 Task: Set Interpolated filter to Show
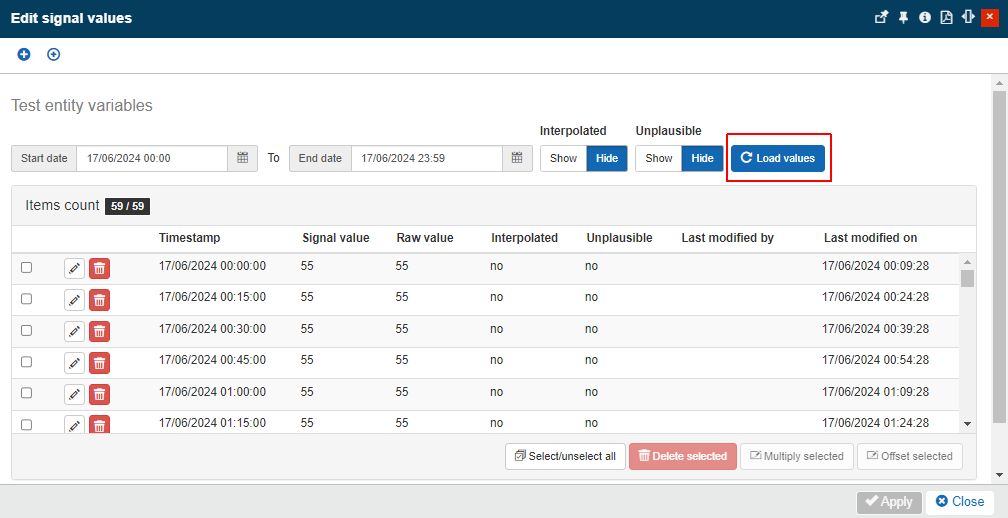[563, 158]
